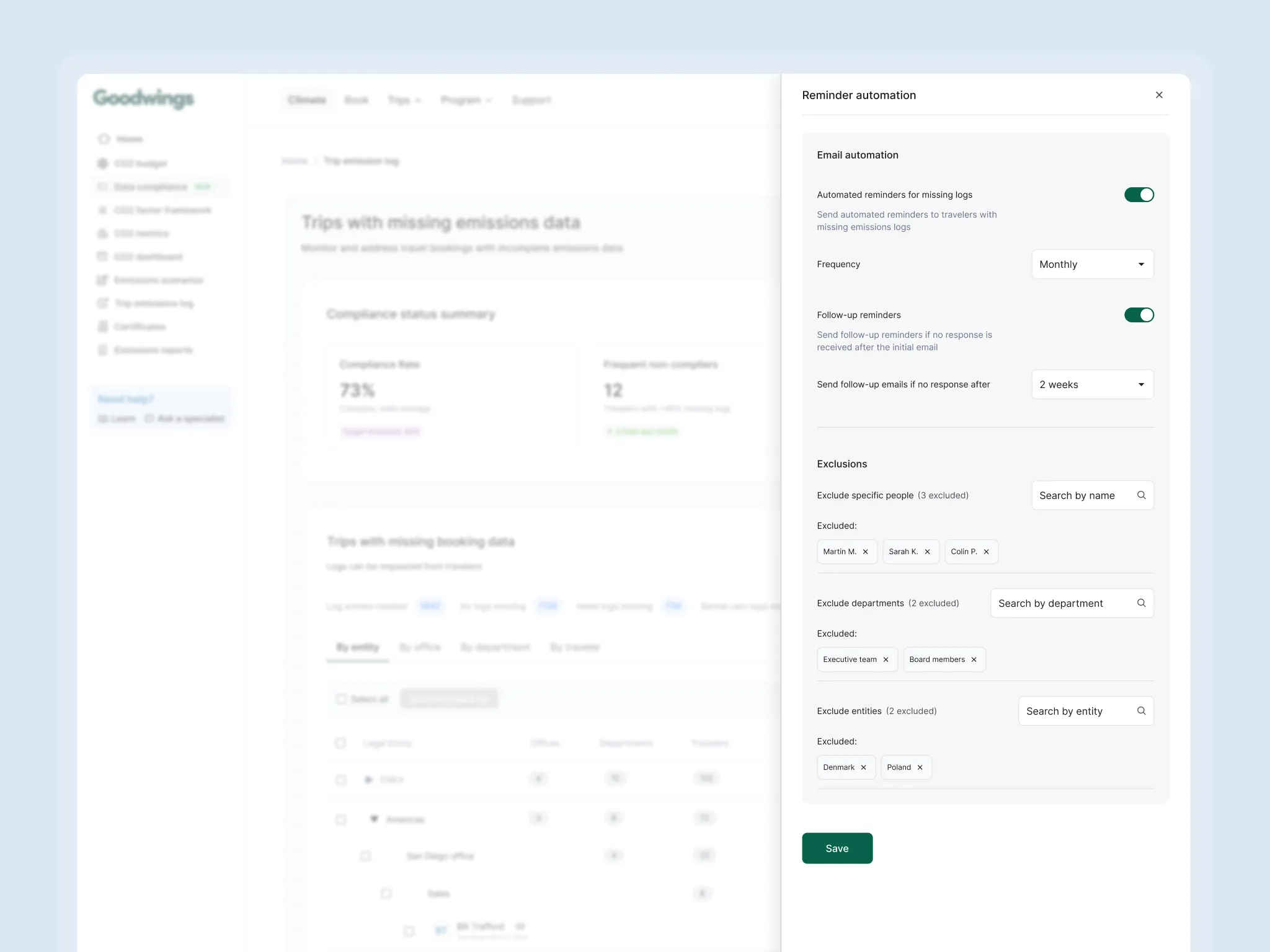The height and width of the screenshot is (952, 1270).
Task: Switch to the By entity tab
Action: [357, 647]
